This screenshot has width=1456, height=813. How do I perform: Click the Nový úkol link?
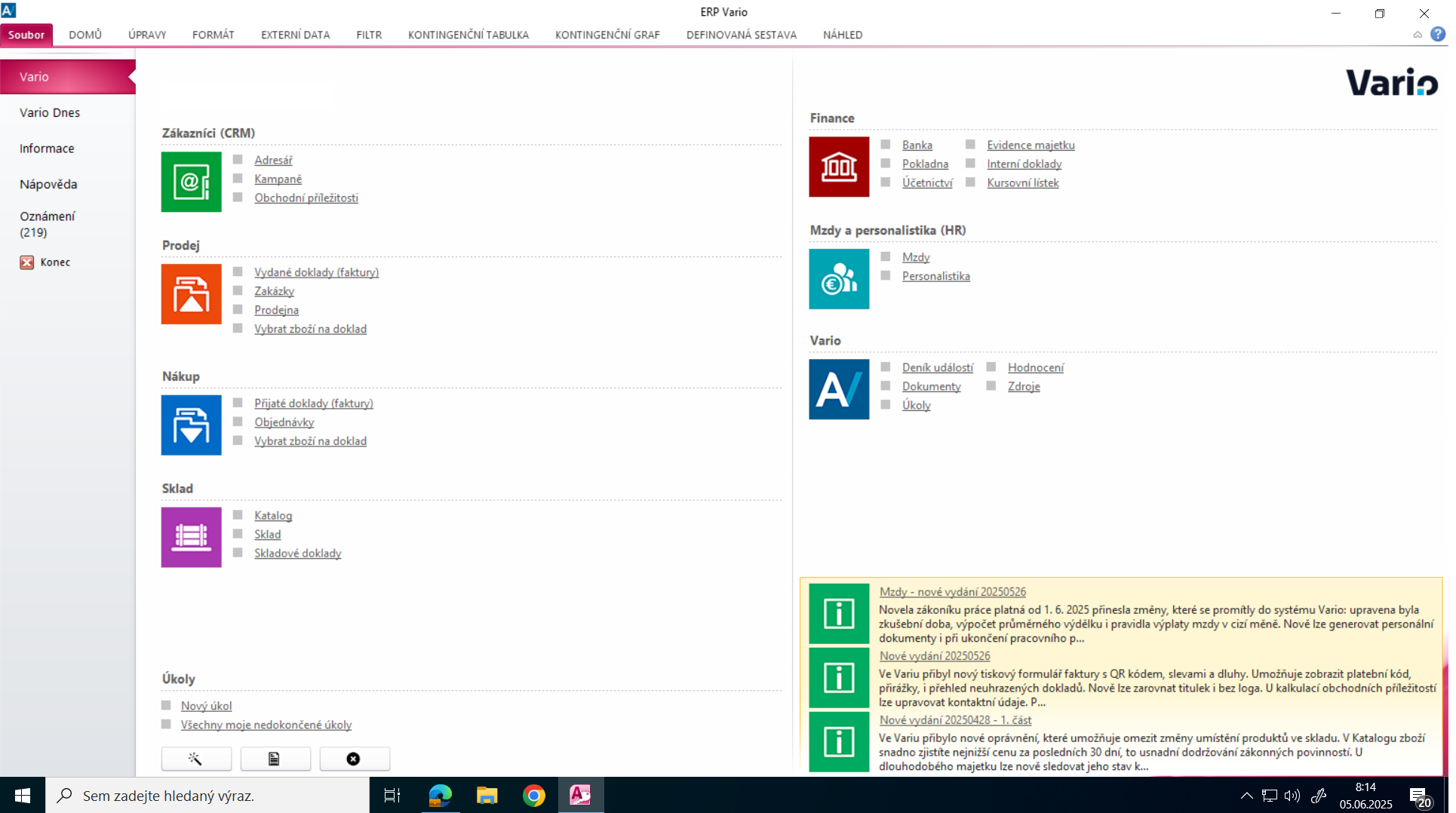206,706
